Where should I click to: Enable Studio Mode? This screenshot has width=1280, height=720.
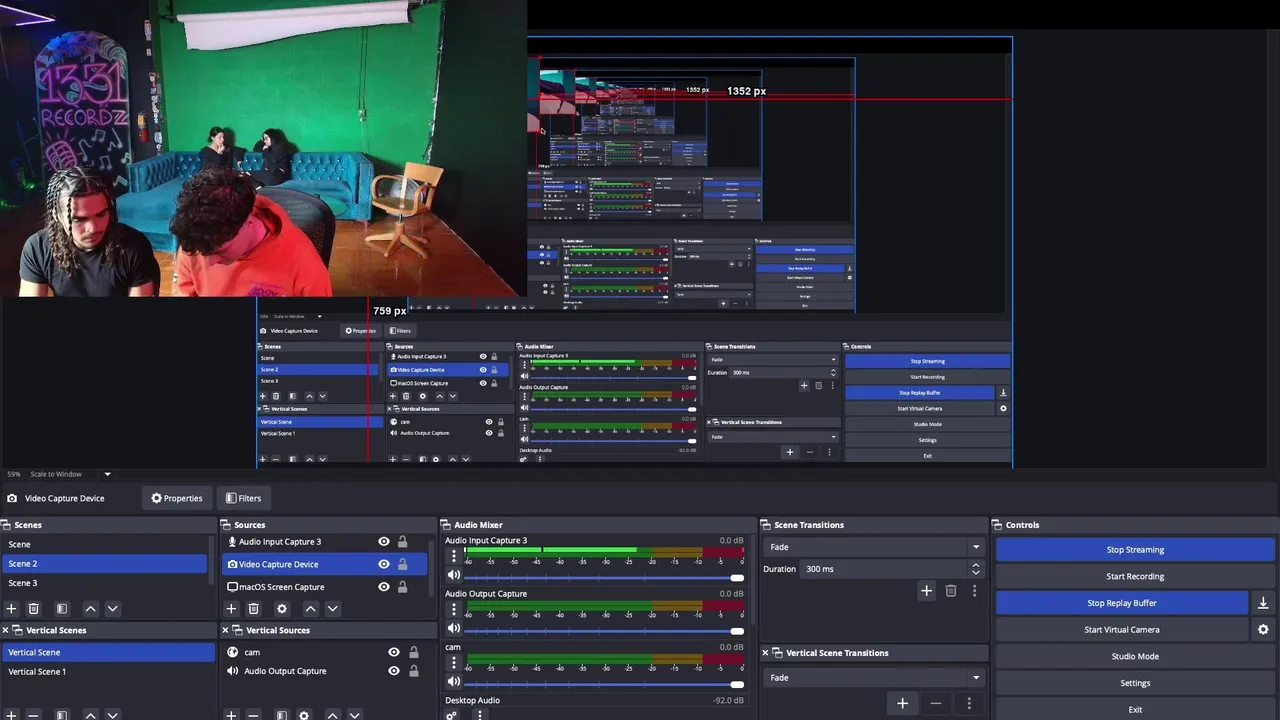(1135, 657)
